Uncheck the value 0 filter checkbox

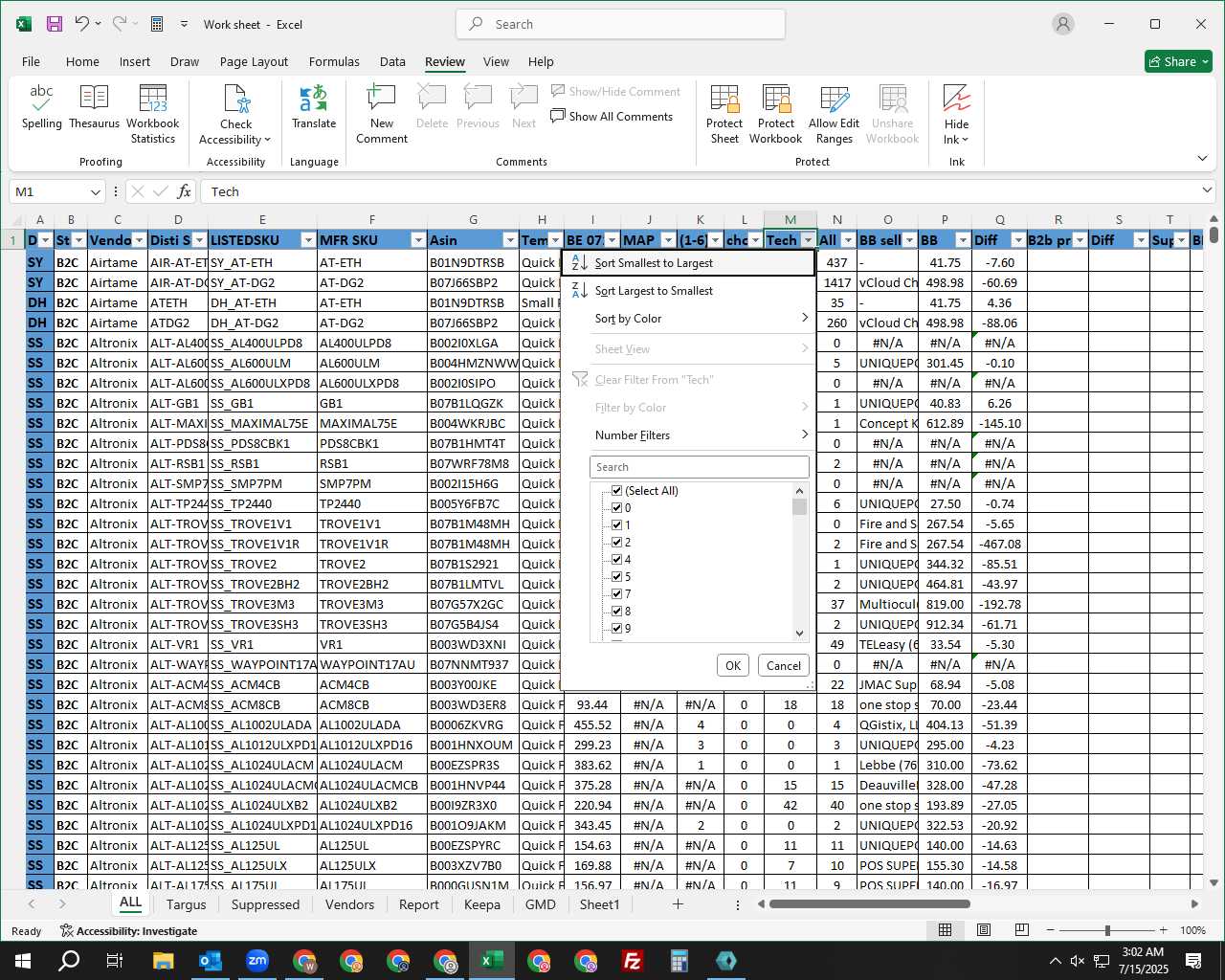pyautogui.click(x=617, y=508)
